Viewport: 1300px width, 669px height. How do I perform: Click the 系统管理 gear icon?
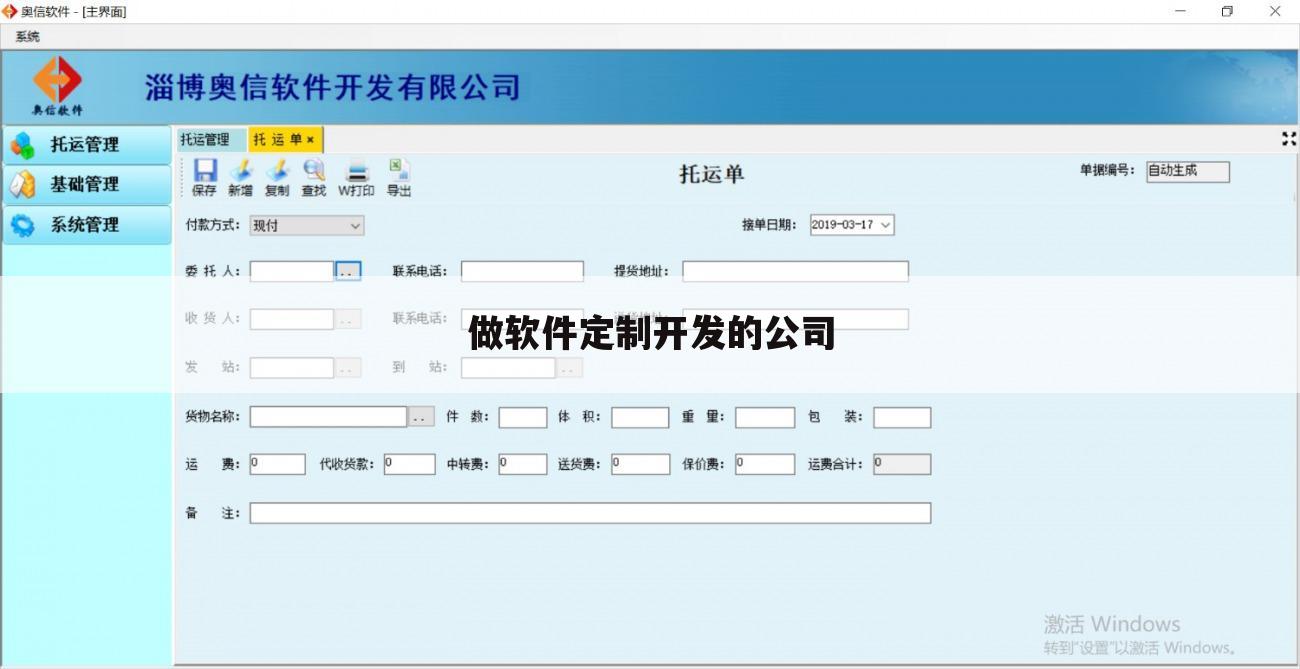point(25,224)
